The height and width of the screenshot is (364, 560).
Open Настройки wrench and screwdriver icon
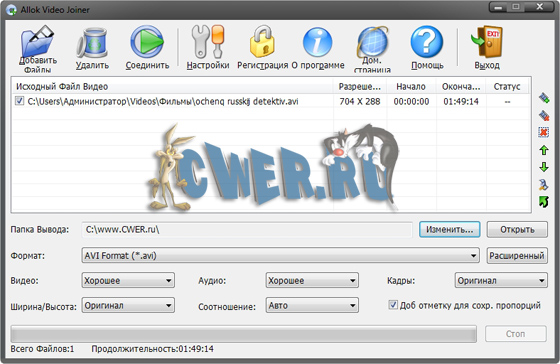tap(208, 42)
